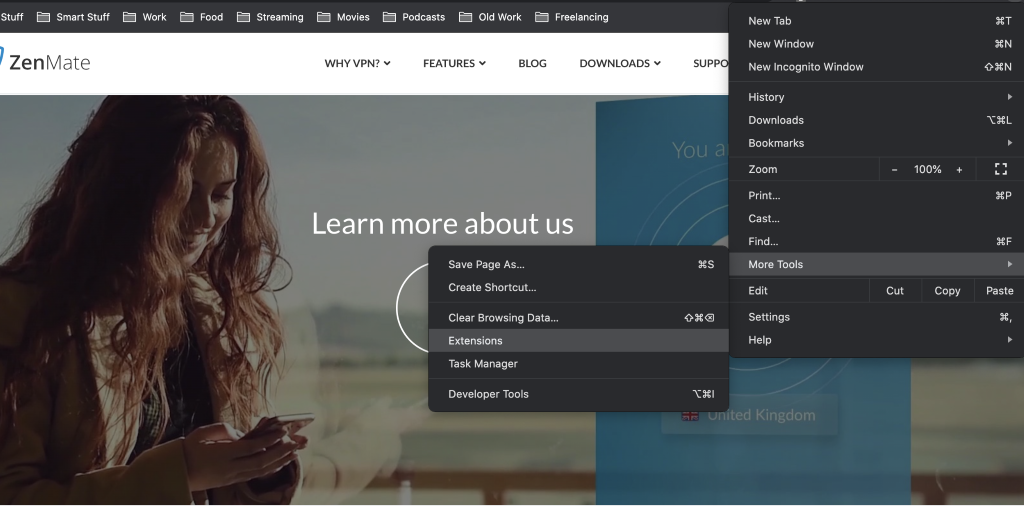The height and width of the screenshot is (506, 1024).
Task: Open the Downloads menu item
Action: 876,120
